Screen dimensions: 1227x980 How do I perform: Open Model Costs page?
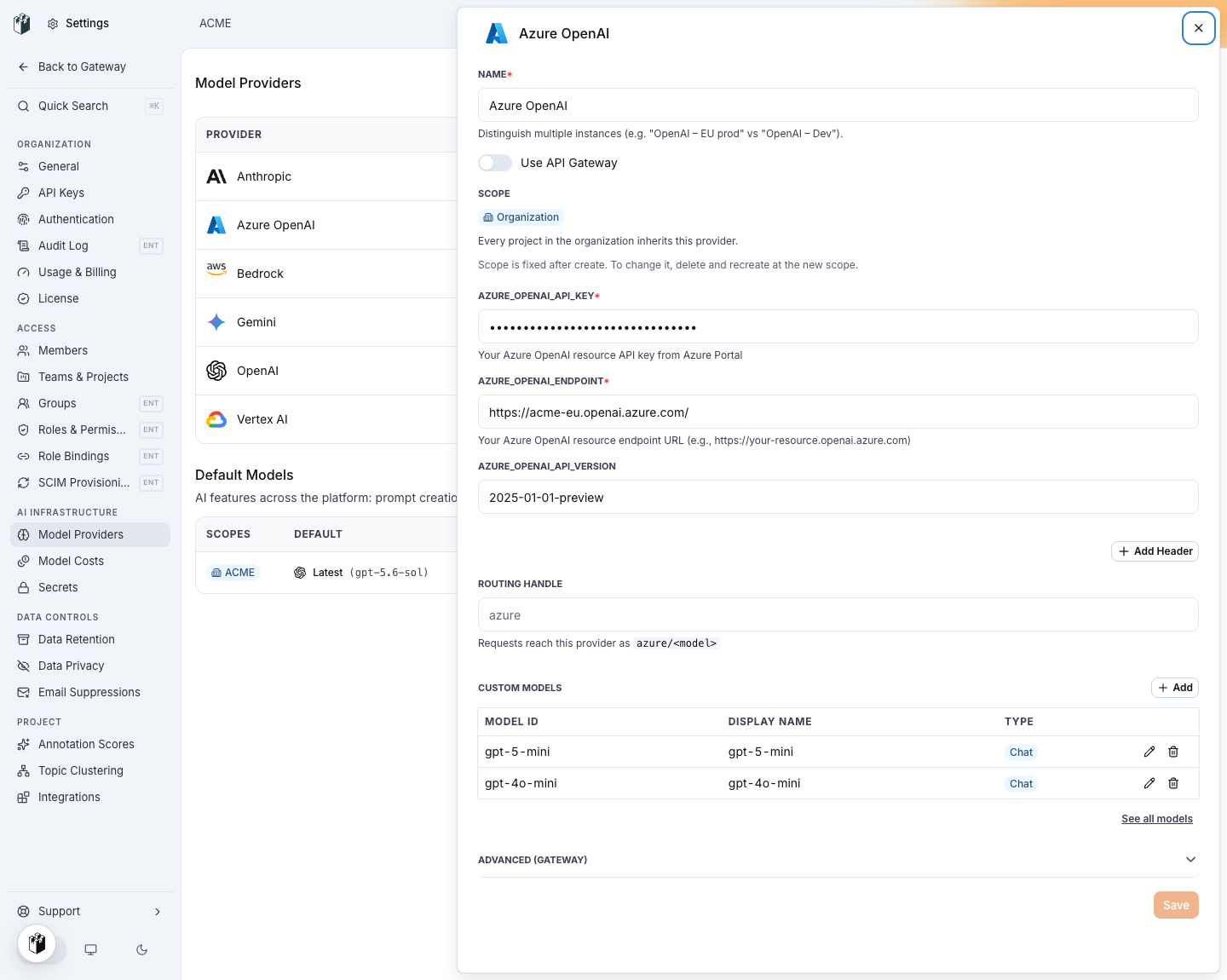(89, 561)
